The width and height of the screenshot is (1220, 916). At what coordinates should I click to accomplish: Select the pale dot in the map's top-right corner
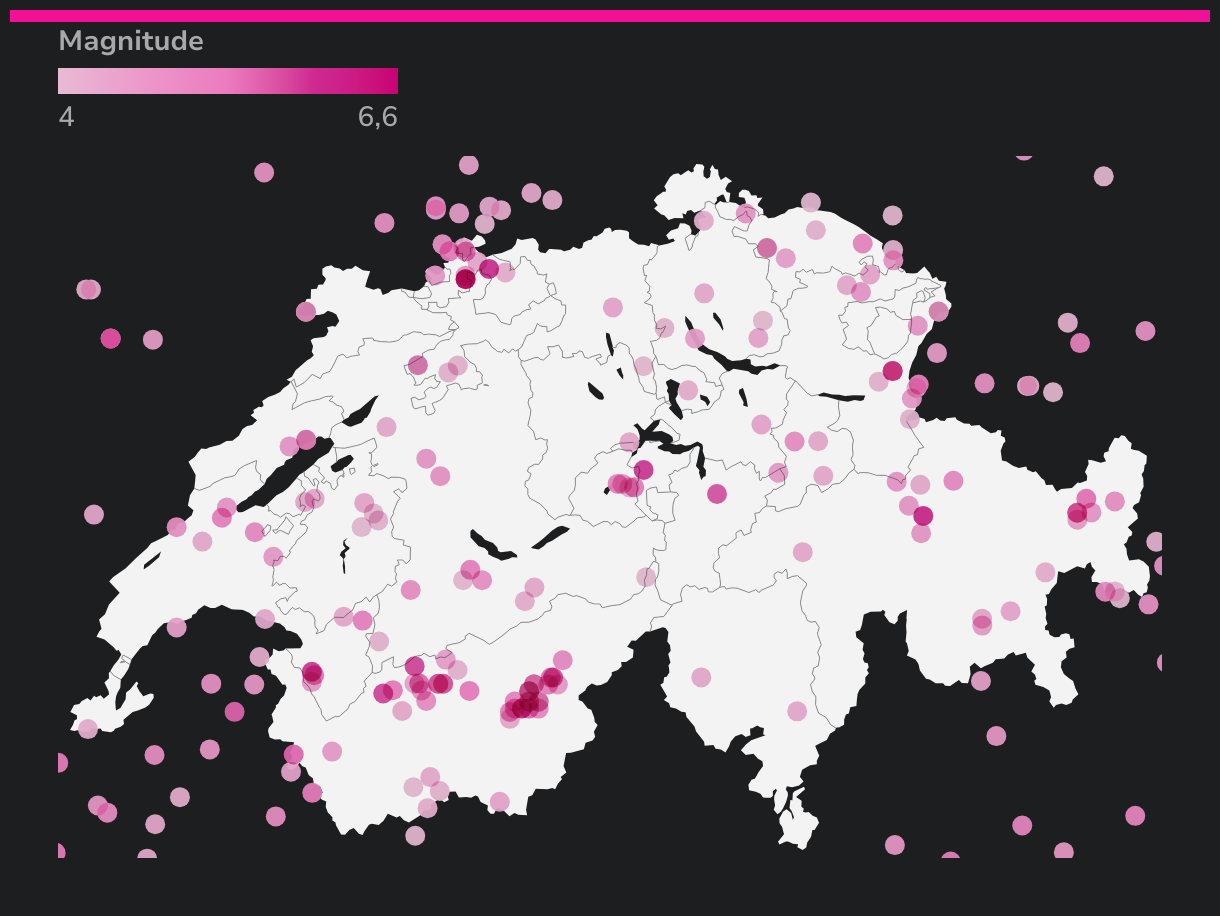1103,176
